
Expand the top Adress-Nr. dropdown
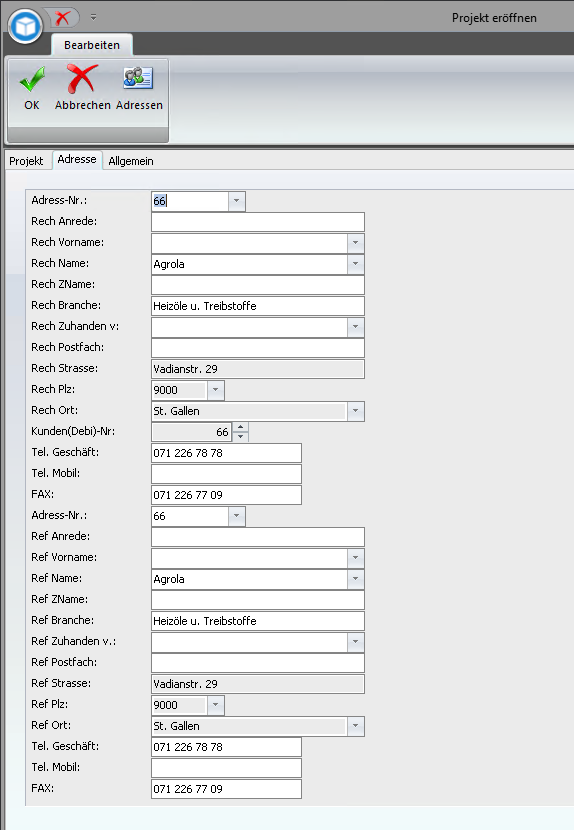[x=236, y=201]
